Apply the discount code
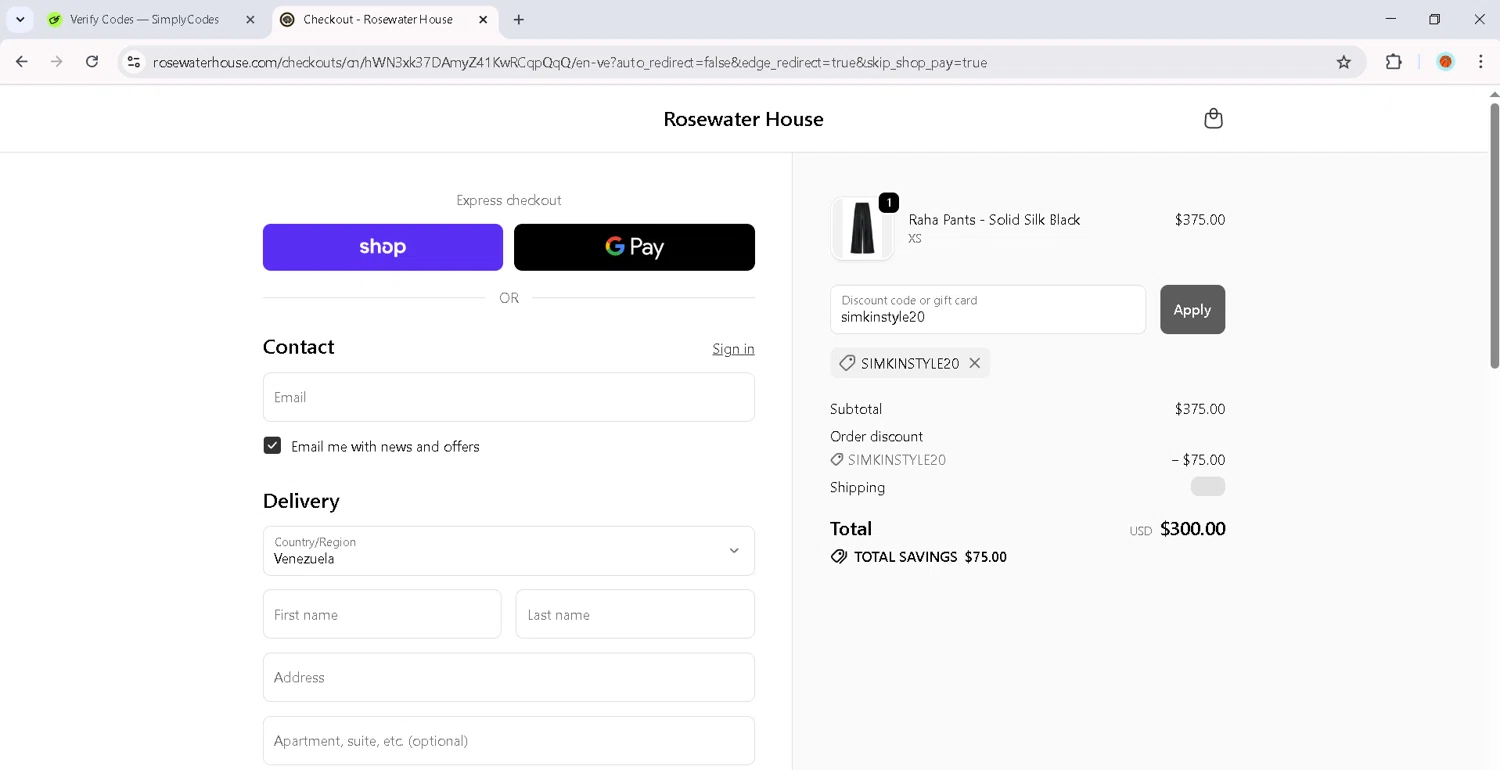Viewport: 1500px width, 770px height. pos(1192,310)
